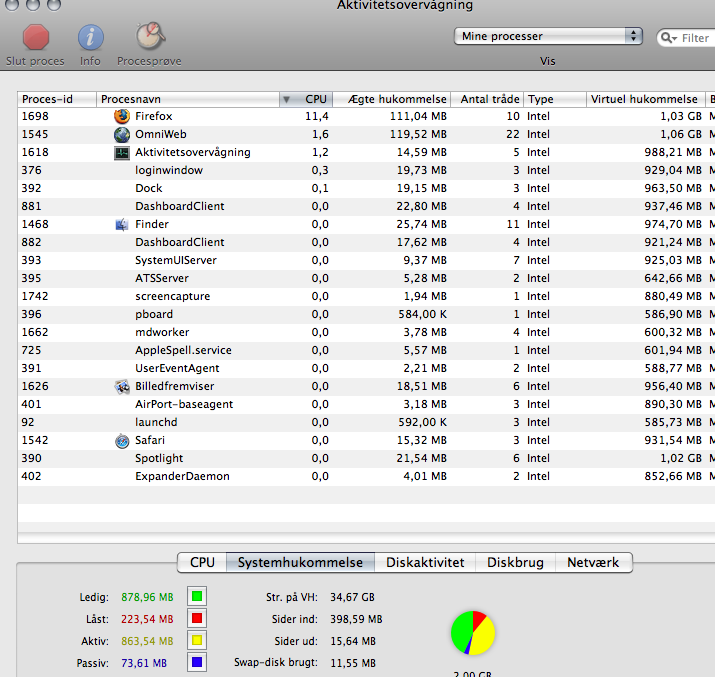This screenshot has width=715, height=677.
Task: Select the SystemUIServer process
Action: (367, 261)
